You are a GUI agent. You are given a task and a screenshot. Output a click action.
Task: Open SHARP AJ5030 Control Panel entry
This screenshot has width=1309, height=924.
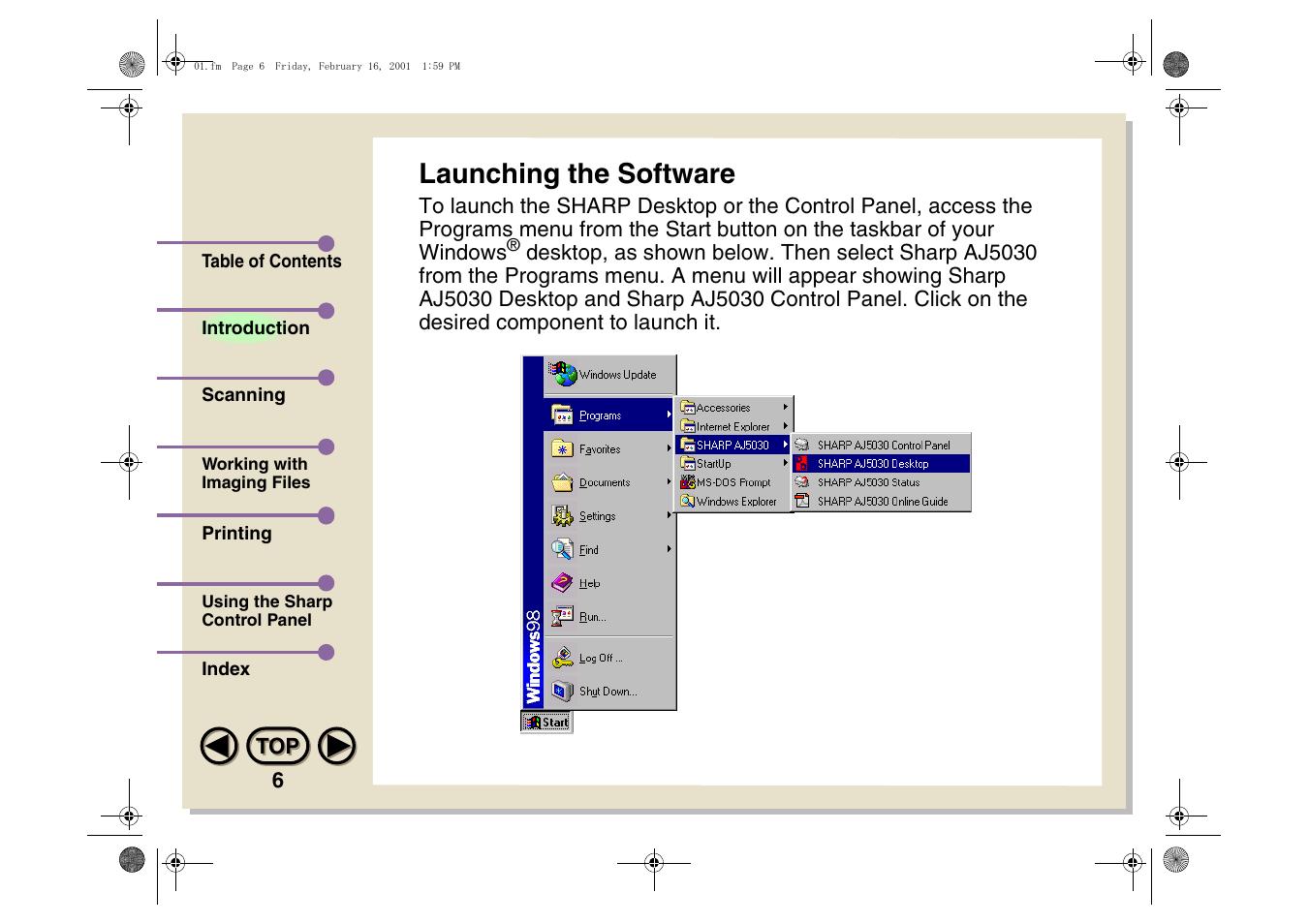point(881,445)
